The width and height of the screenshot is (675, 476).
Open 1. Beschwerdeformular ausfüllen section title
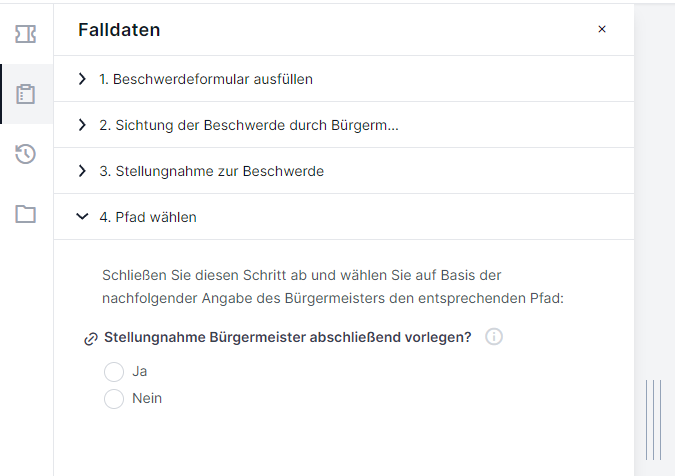tap(206, 79)
